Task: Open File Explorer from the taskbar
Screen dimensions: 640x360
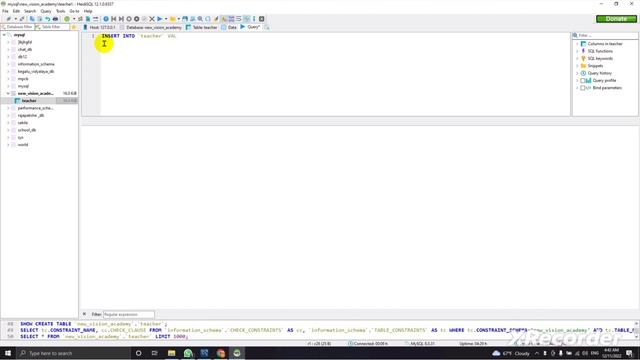Action: click(x=171, y=353)
